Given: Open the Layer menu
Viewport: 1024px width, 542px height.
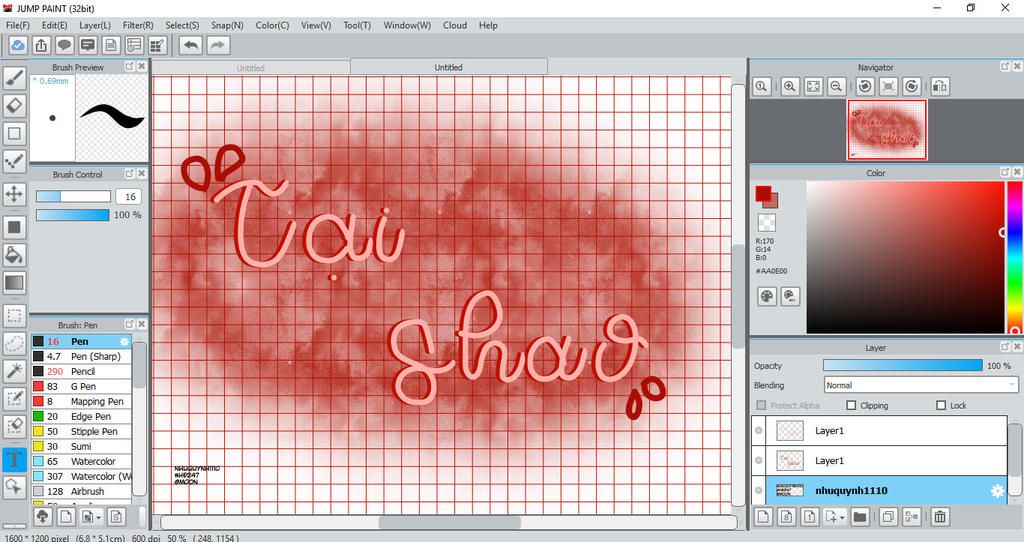Looking at the screenshot, I should pyautogui.click(x=95, y=25).
